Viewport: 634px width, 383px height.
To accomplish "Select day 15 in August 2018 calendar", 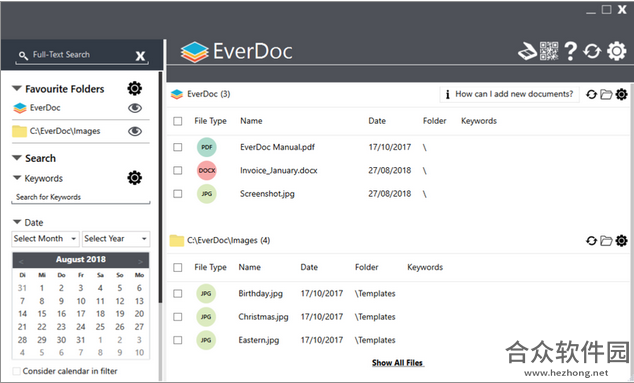I will 42,314.
